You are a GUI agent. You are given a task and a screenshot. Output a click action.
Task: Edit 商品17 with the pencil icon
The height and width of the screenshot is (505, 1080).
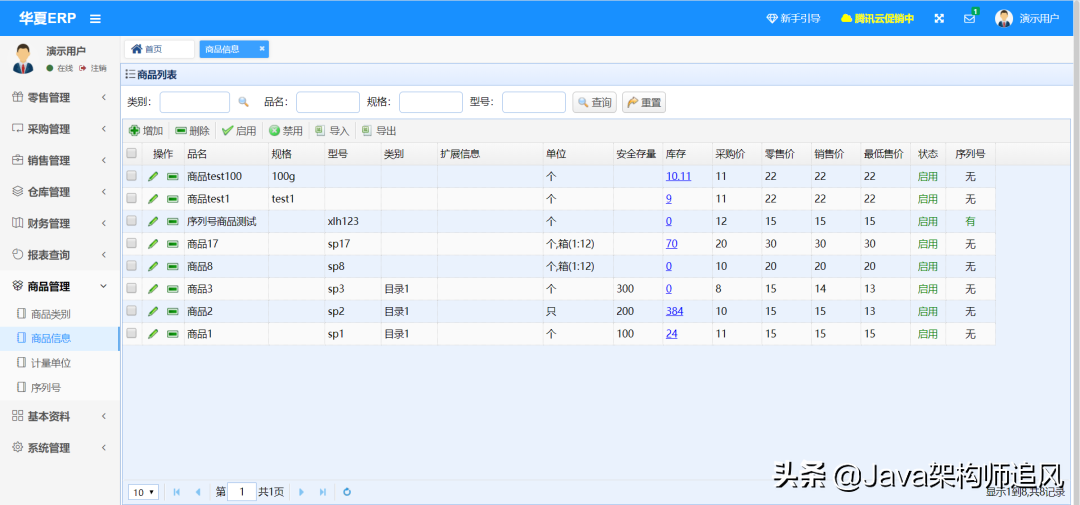tap(153, 244)
